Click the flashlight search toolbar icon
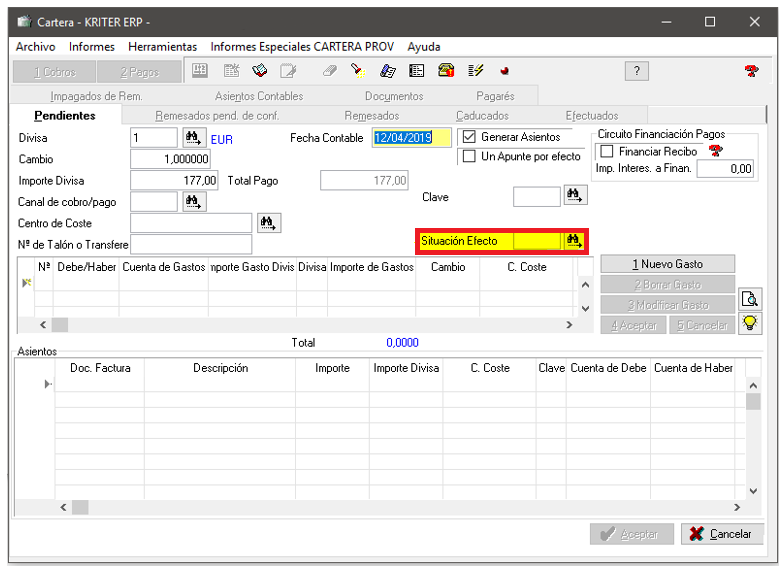 coord(358,71)
